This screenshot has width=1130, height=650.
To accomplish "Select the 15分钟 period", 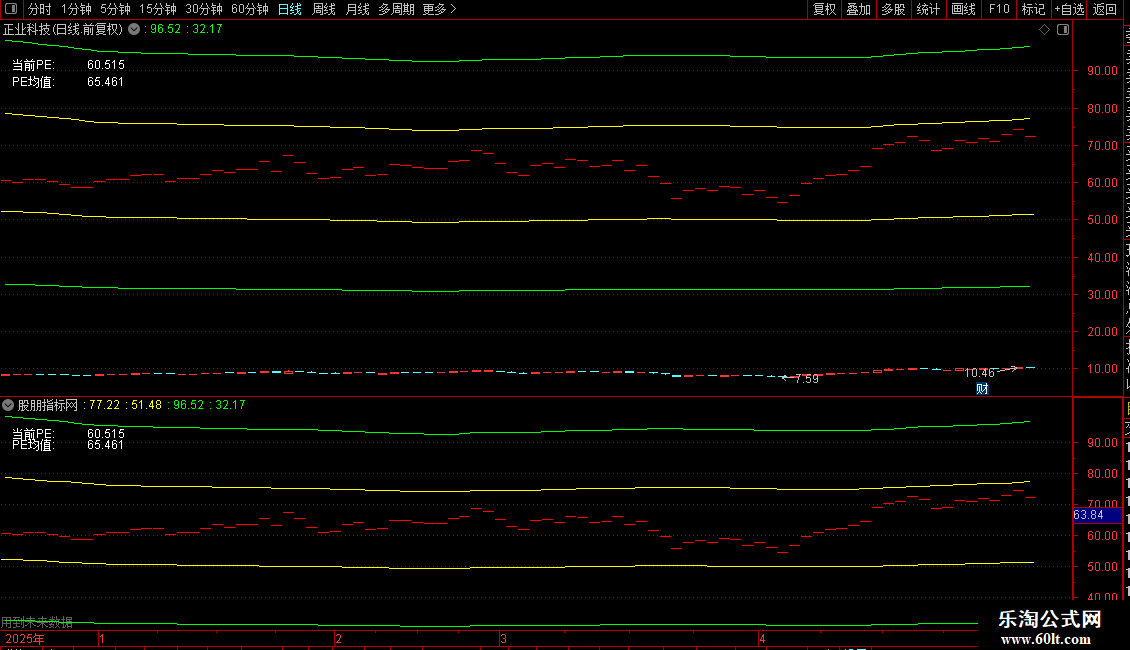I will pos(158,9).
